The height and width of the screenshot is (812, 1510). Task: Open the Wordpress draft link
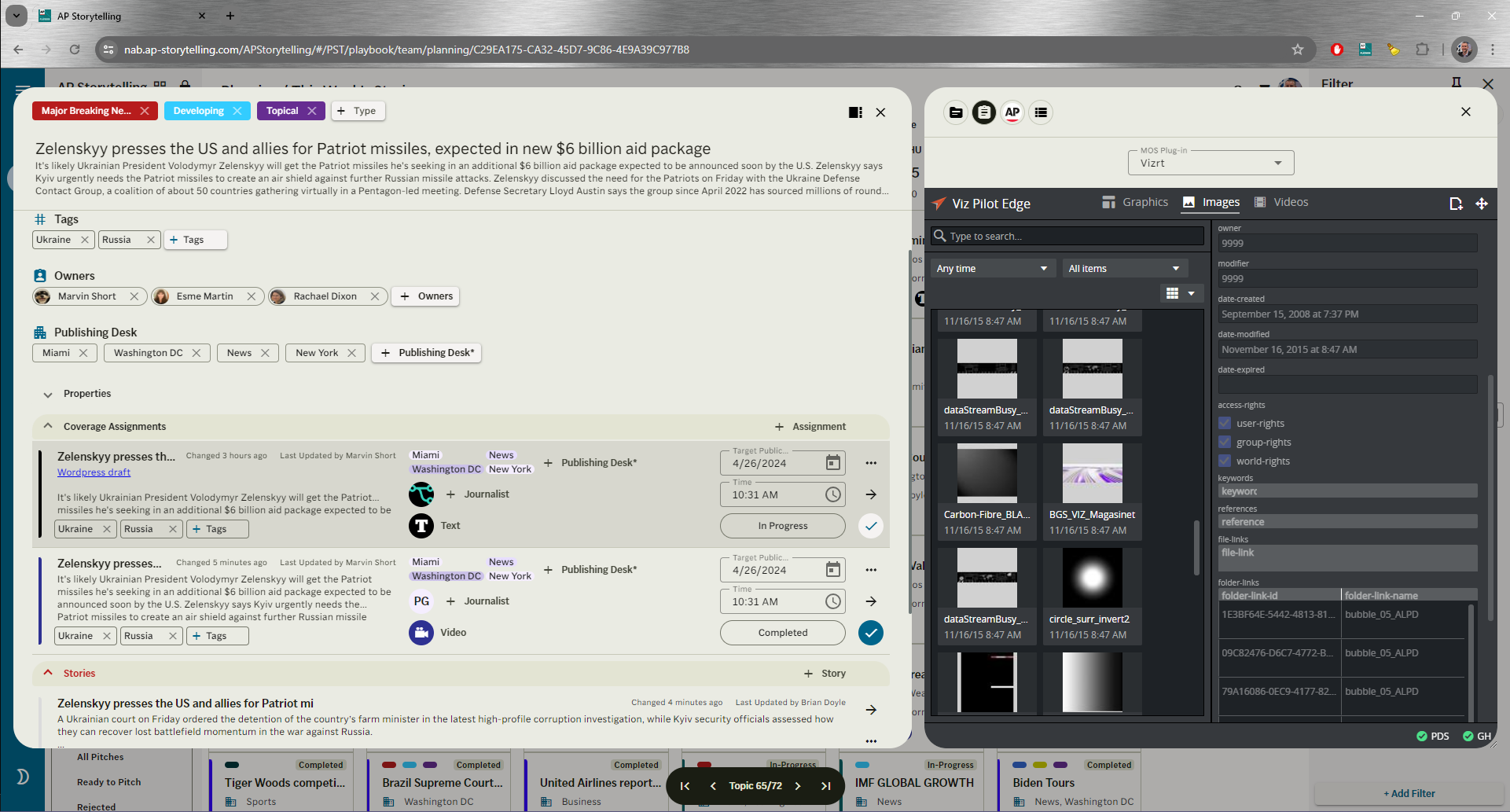(x=93, y=472)
